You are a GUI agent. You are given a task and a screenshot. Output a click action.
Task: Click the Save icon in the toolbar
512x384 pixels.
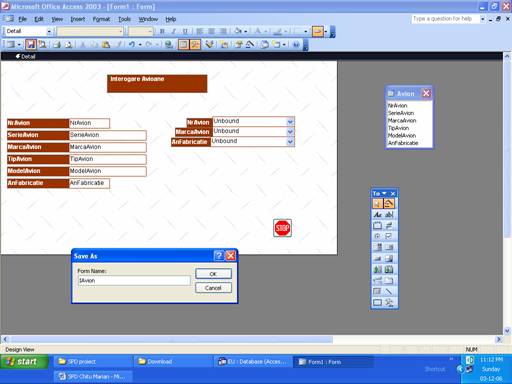click(x=31, y=44)
